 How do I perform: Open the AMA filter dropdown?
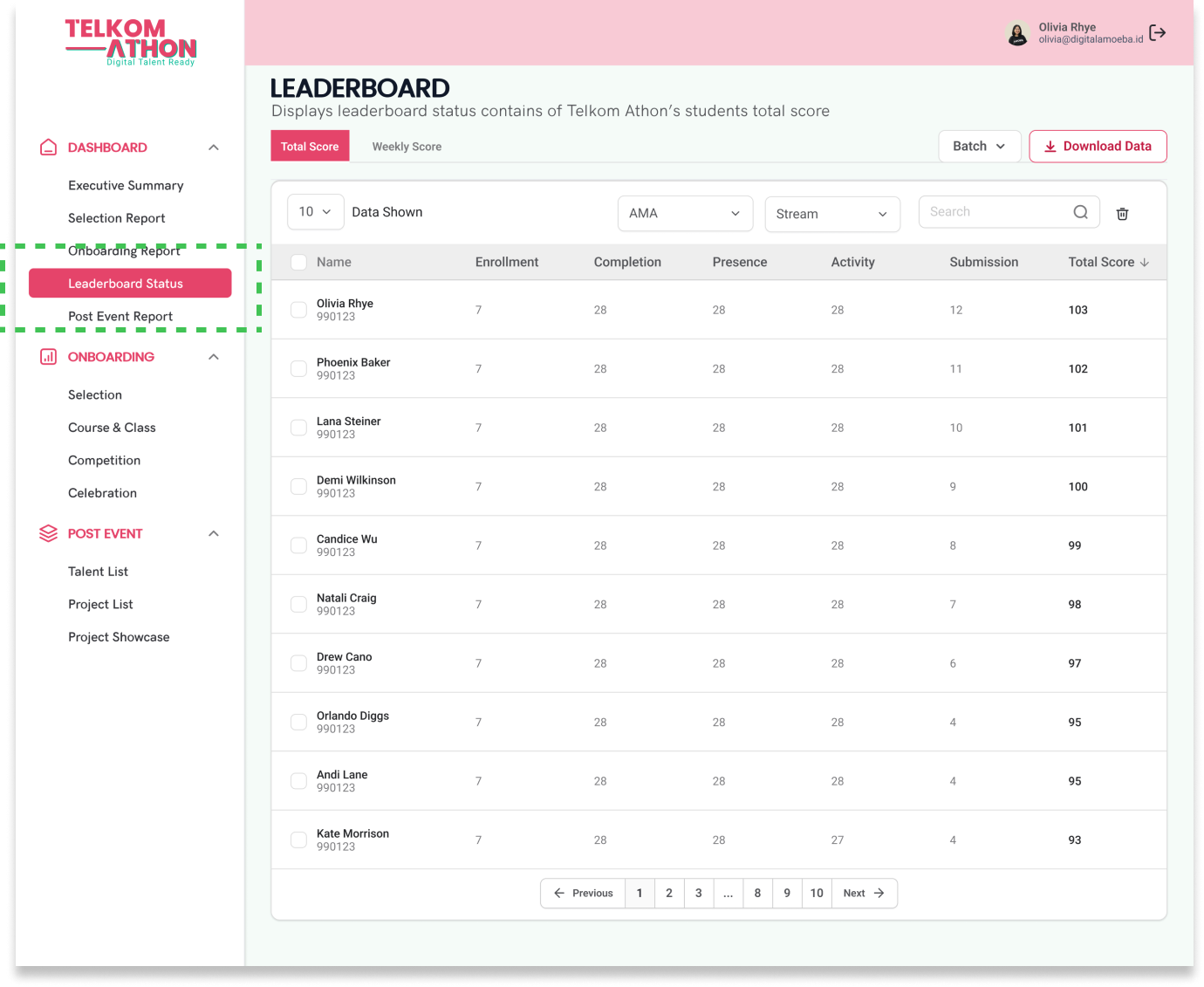(685, 214)
